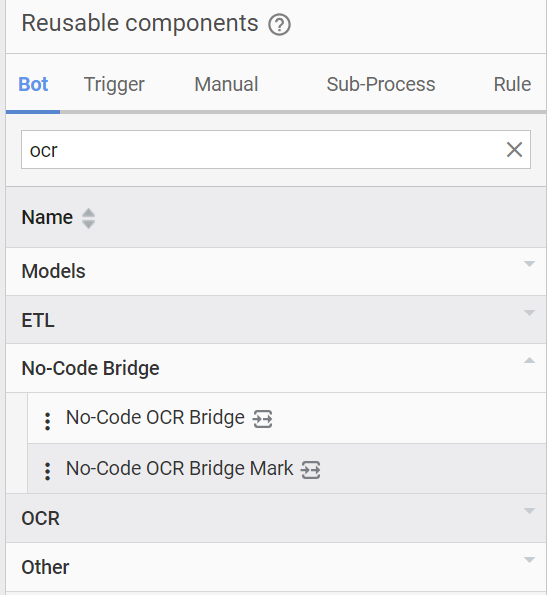Clear the ocr search text
The width and height of the screenshot is (547, 595).
514,150
